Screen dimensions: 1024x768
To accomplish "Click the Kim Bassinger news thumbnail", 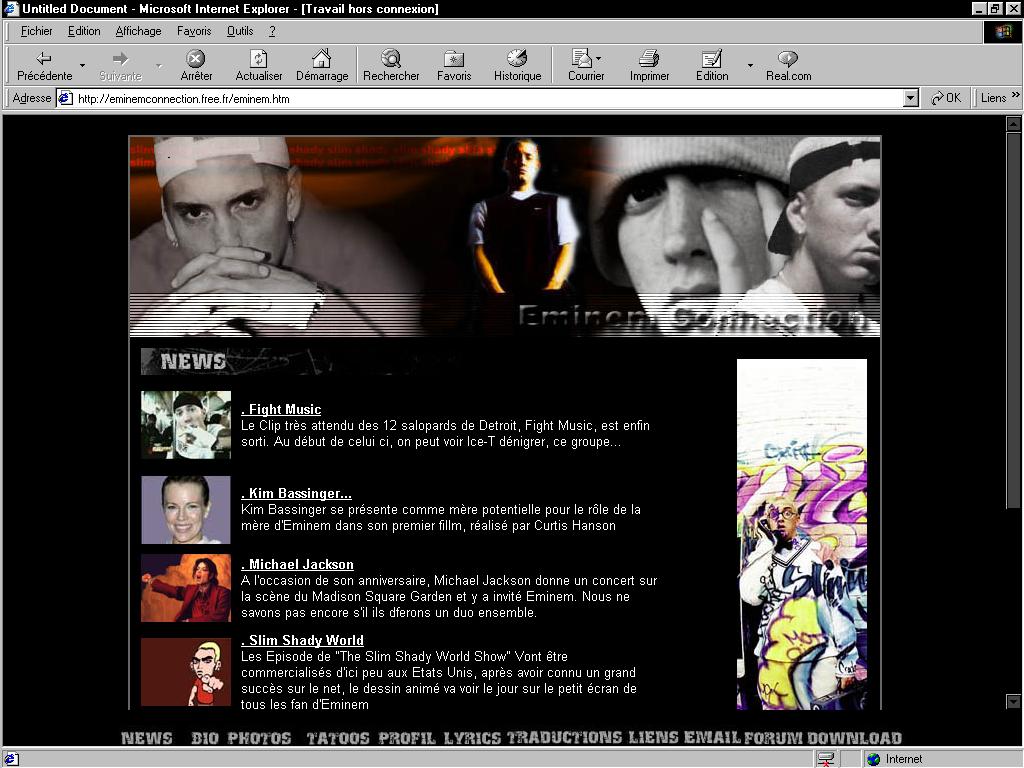I will (x=186, y=510).
